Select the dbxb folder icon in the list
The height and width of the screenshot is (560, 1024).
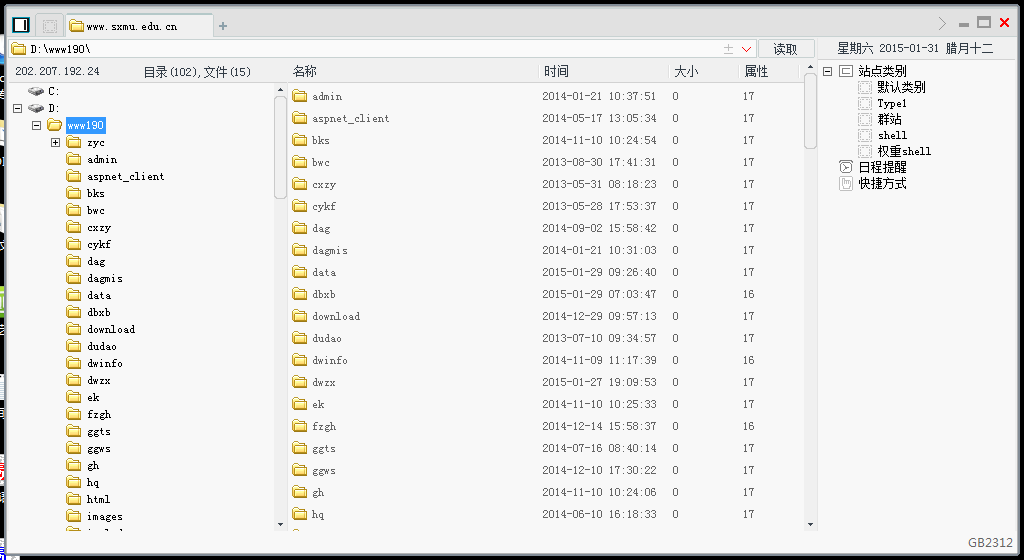coord(300,294)
